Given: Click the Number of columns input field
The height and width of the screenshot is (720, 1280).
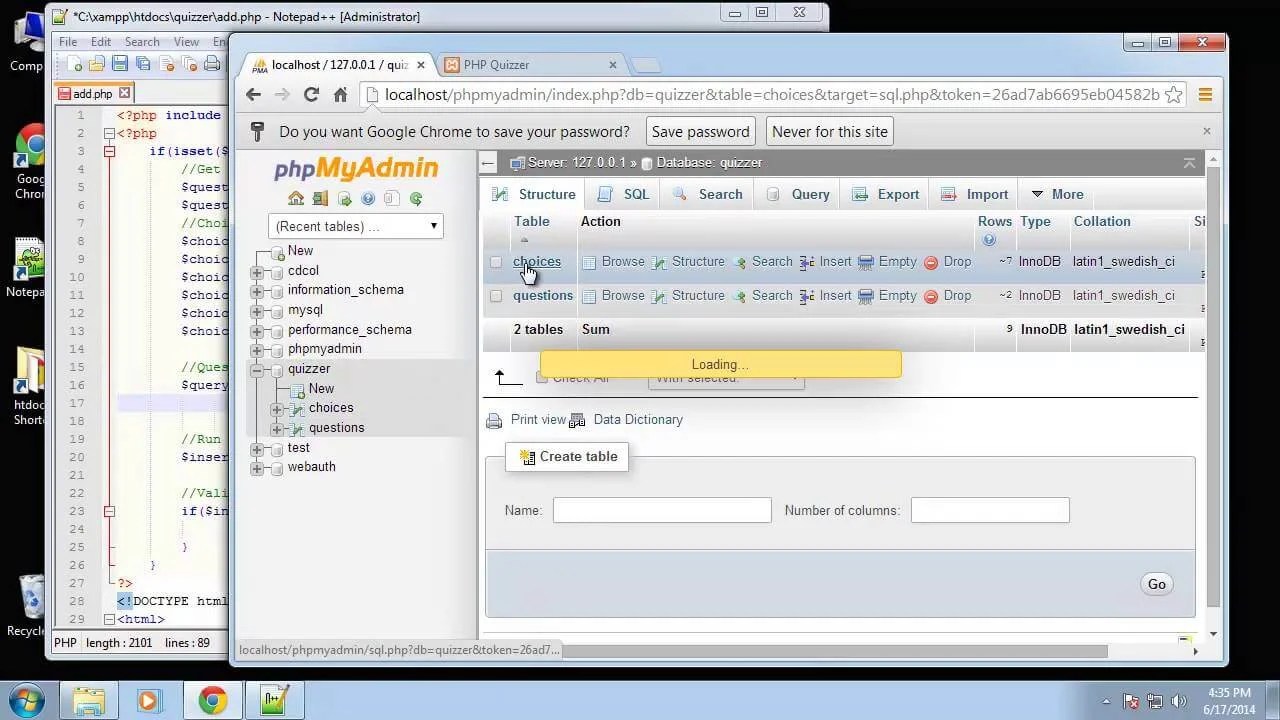Looking at the screenshot, I should point(990,510).
